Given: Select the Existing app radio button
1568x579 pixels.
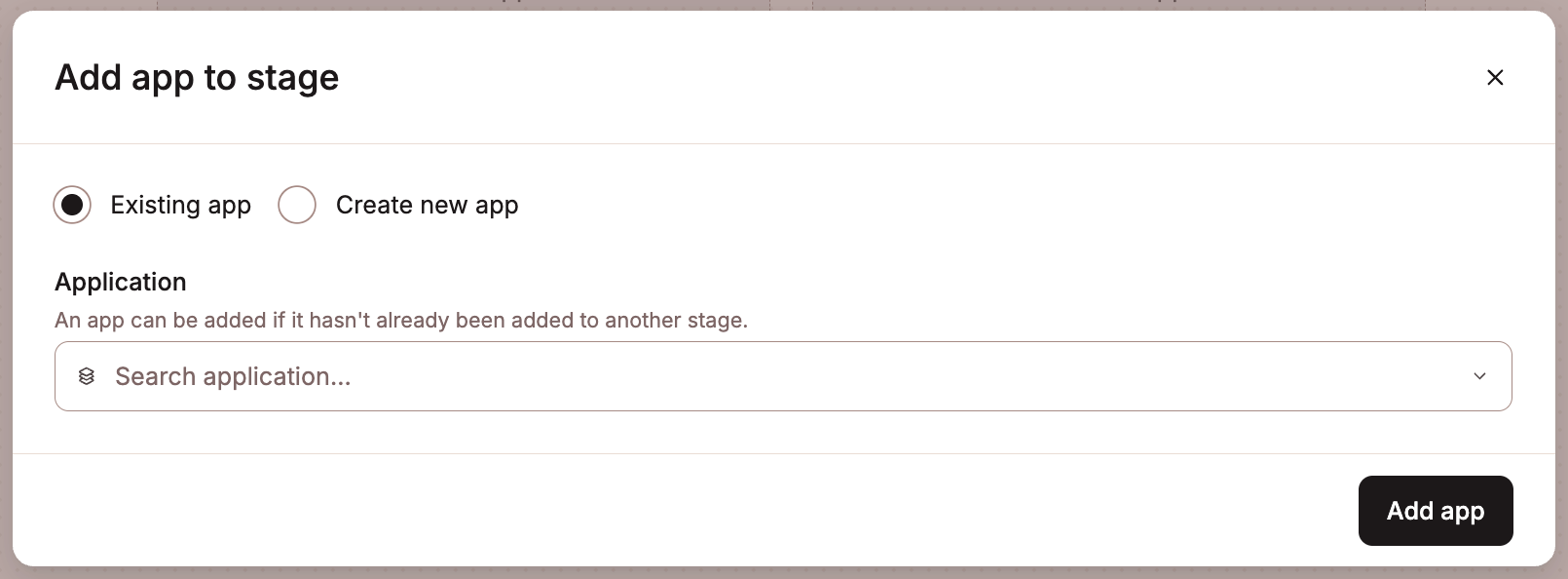Looking at the screenshot, I should pyautogui.click(x=72, y=205).
